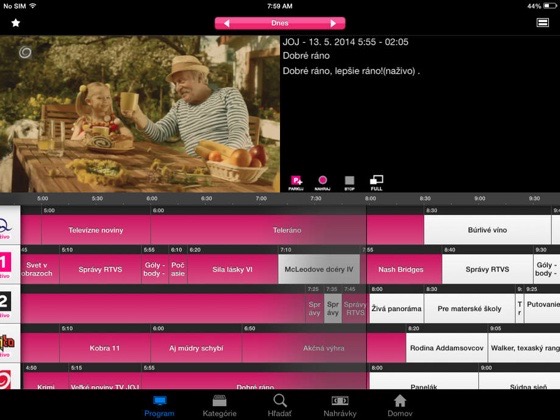This screenshot has height=420, width=560.
Task: Open the Kategórie tab
Action: click(219, 406)
